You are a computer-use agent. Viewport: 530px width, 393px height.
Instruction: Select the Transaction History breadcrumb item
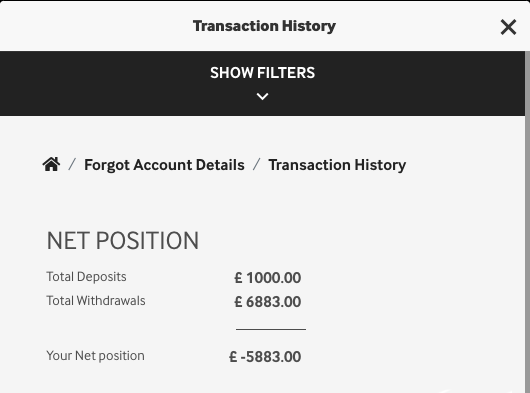[337, 165]
